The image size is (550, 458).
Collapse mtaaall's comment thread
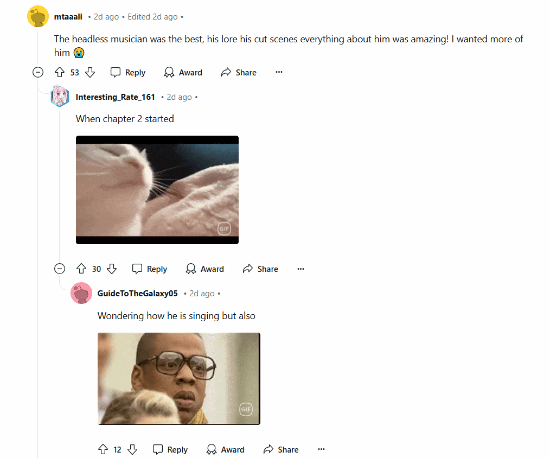click(38, 72)
